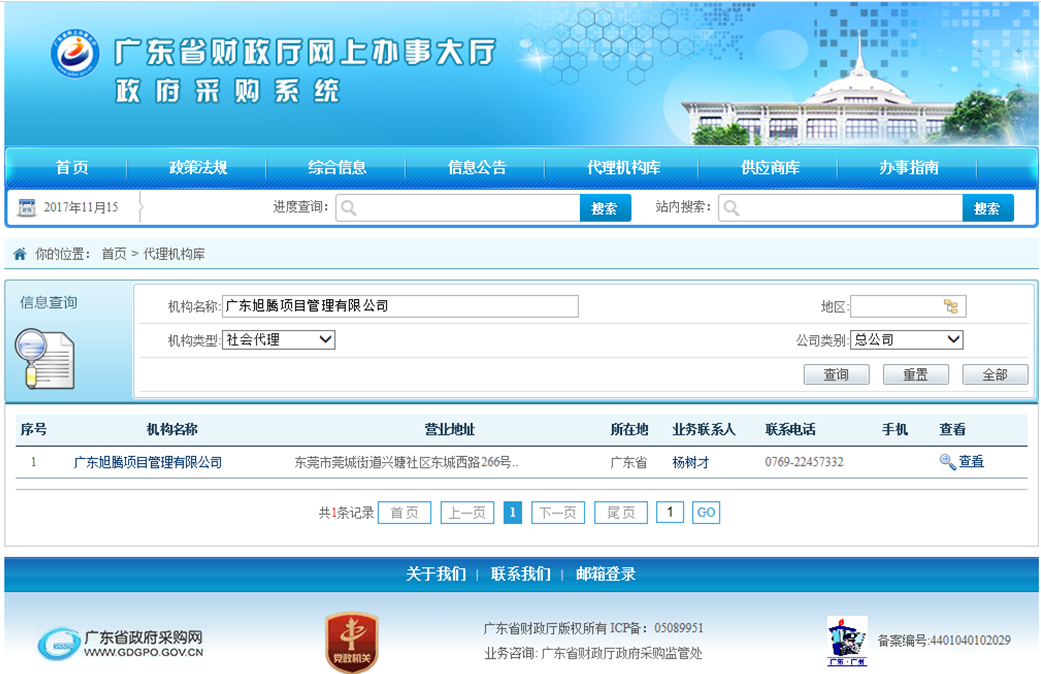Open the 综合信息 navigation tab

[337, 167]
